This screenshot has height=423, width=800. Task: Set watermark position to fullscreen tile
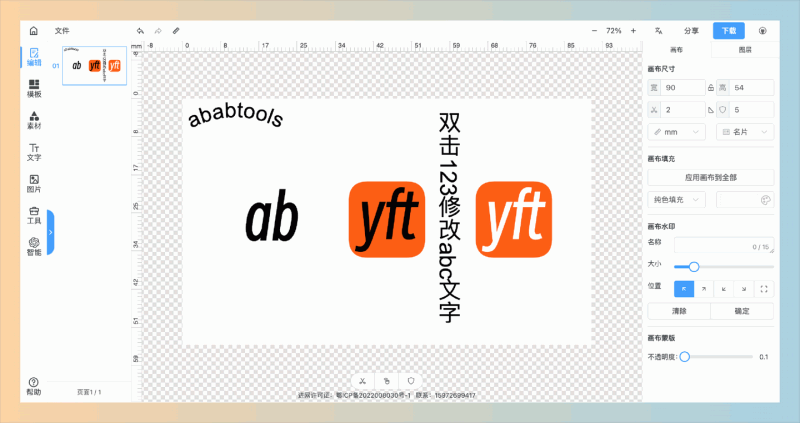coord(764,289)
